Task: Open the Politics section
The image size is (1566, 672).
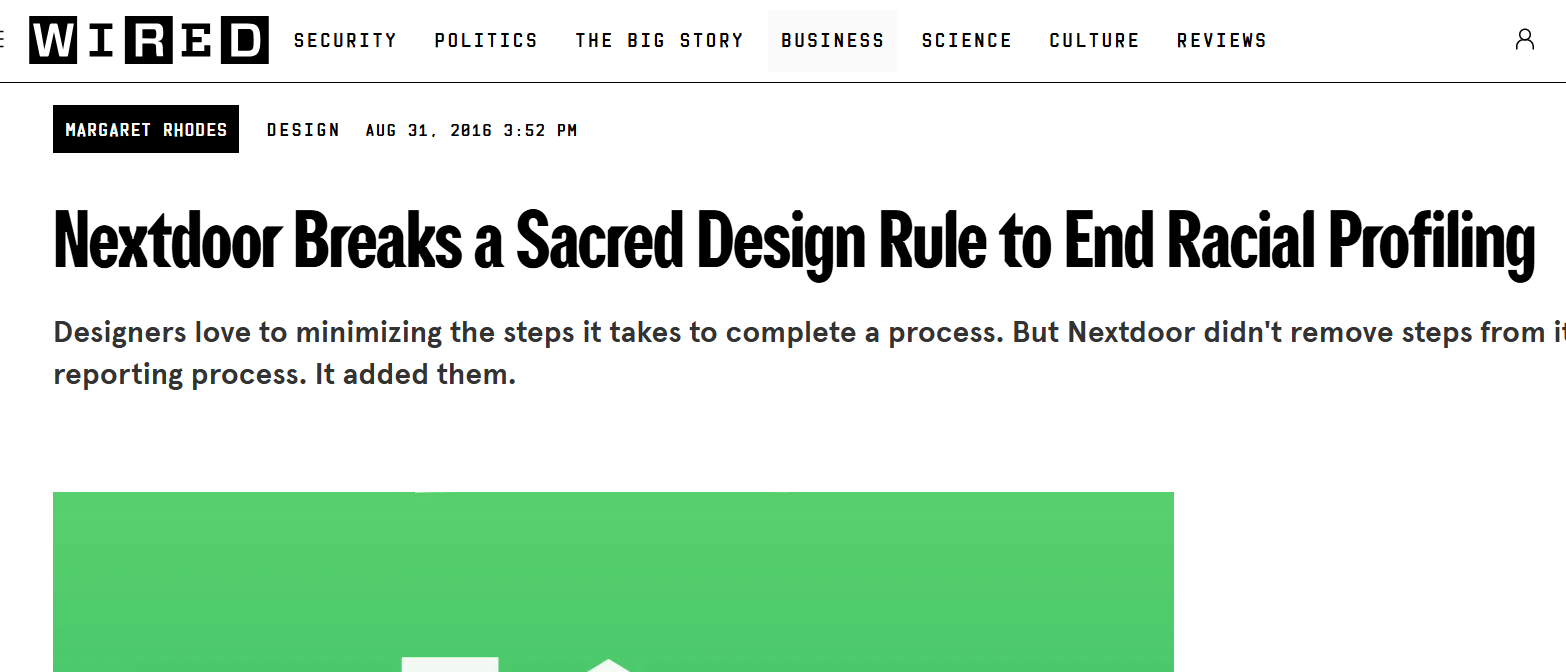Action: (x=486, y=41)
